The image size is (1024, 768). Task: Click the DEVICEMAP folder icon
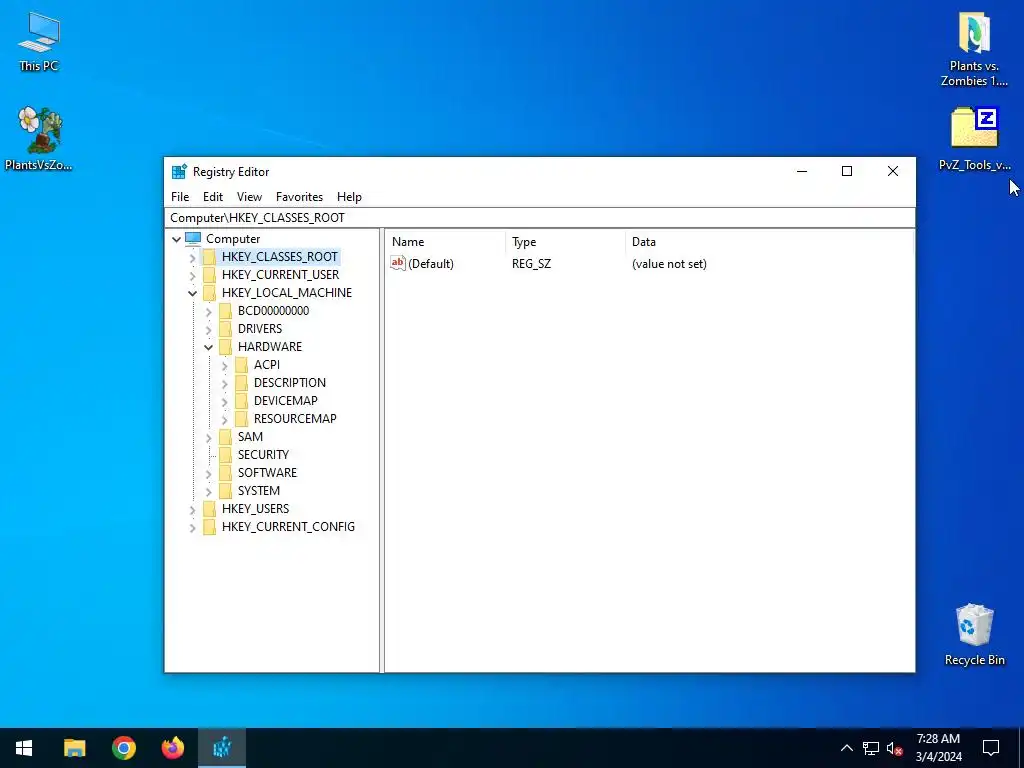(x=242, y=400)
